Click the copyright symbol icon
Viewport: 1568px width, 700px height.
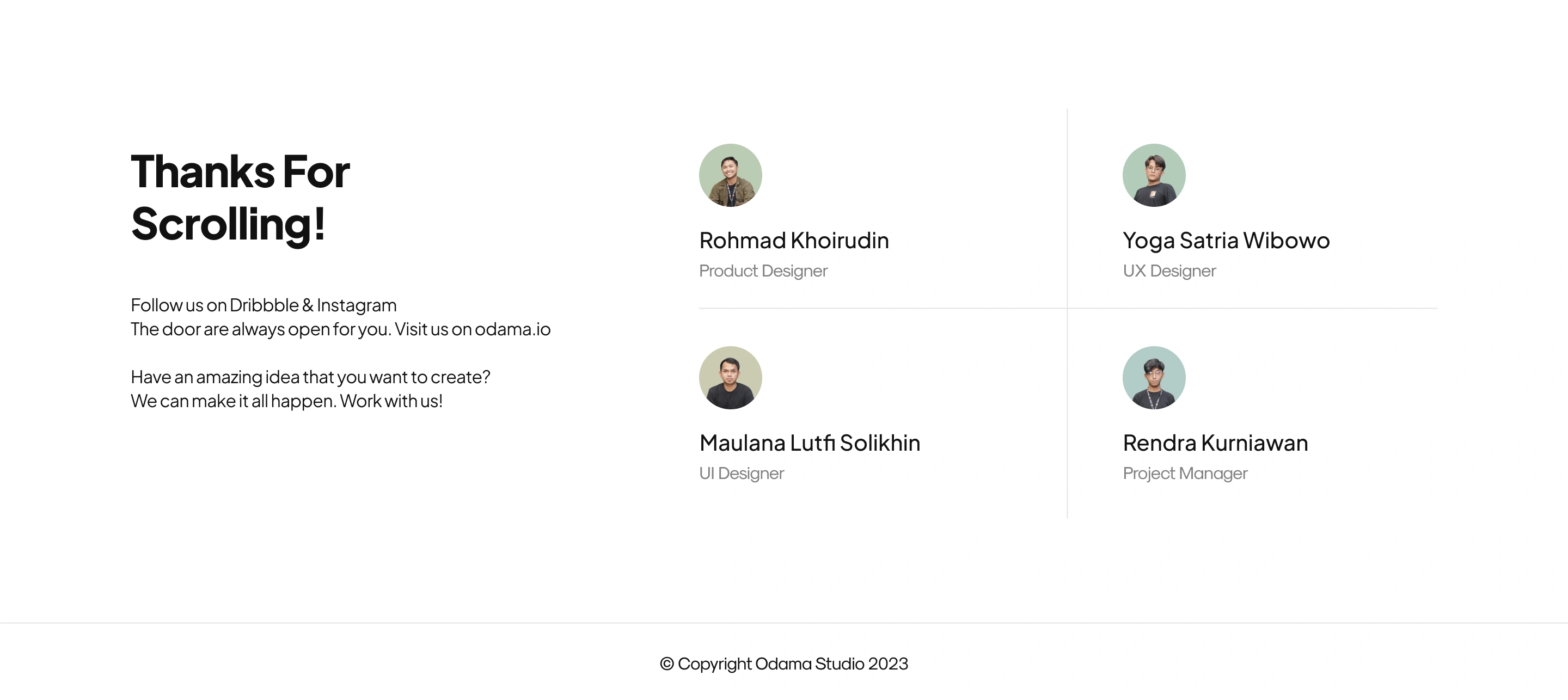(666, 664)
